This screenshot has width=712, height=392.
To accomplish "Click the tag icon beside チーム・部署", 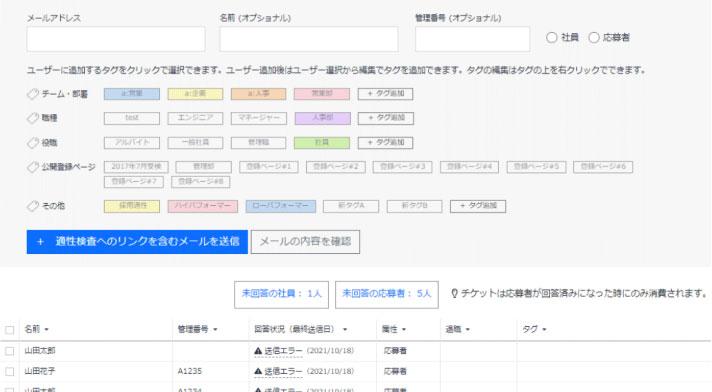I will coord(33,94).
